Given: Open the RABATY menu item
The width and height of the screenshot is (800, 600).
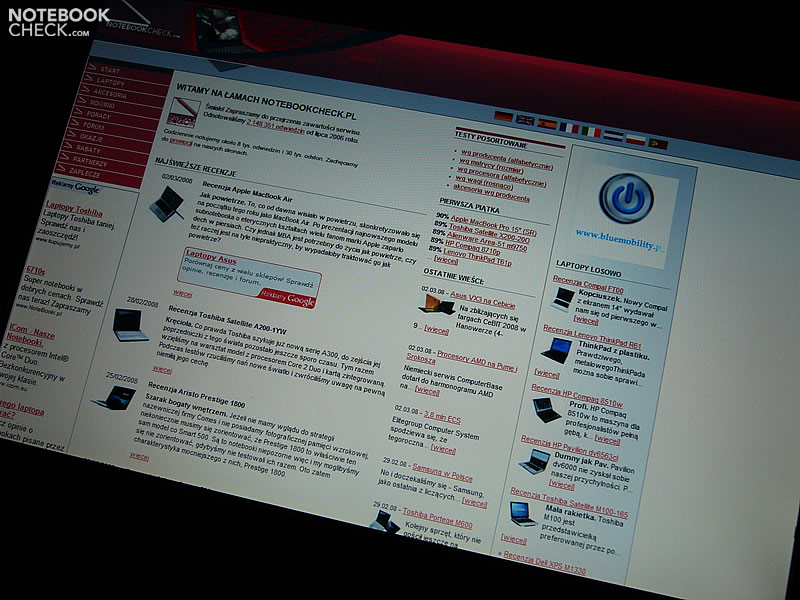Looking at the screenshot, I should click(88, 149).
